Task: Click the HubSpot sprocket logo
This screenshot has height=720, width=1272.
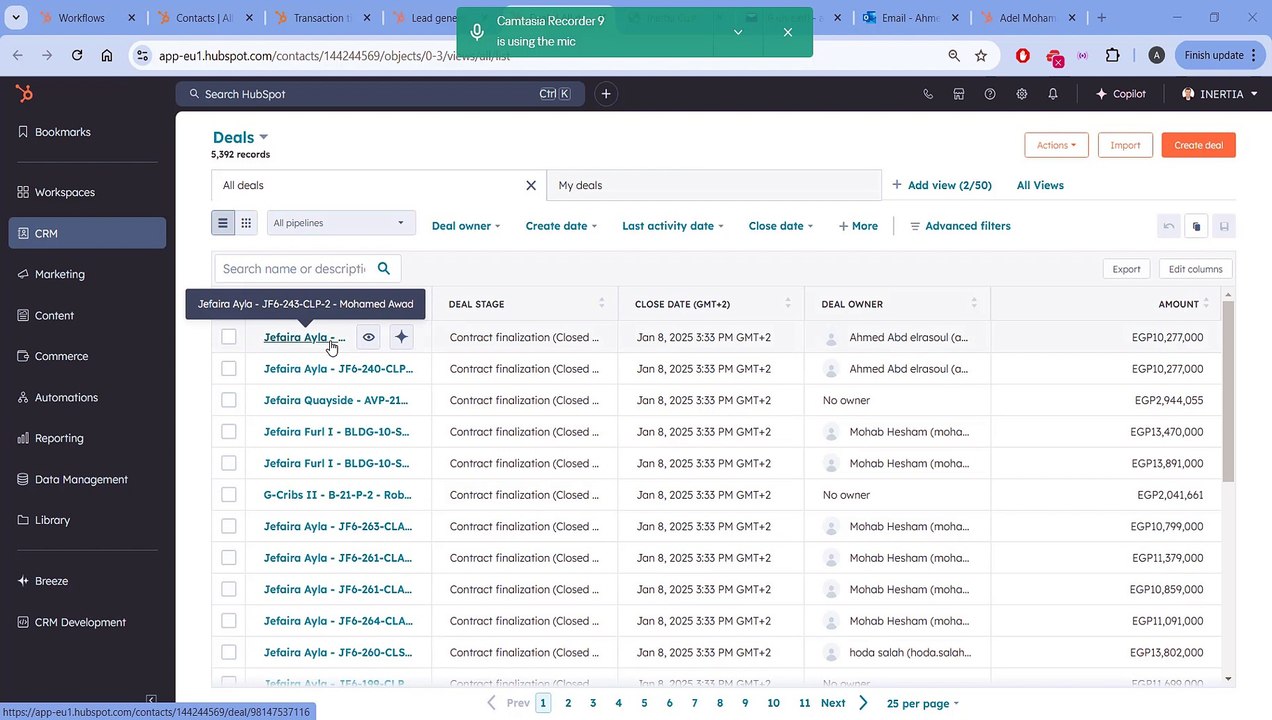Action: 24,94
